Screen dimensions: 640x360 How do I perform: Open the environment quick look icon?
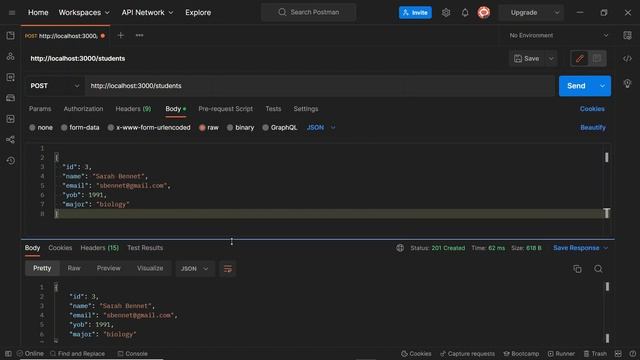(x=627, y=36)
